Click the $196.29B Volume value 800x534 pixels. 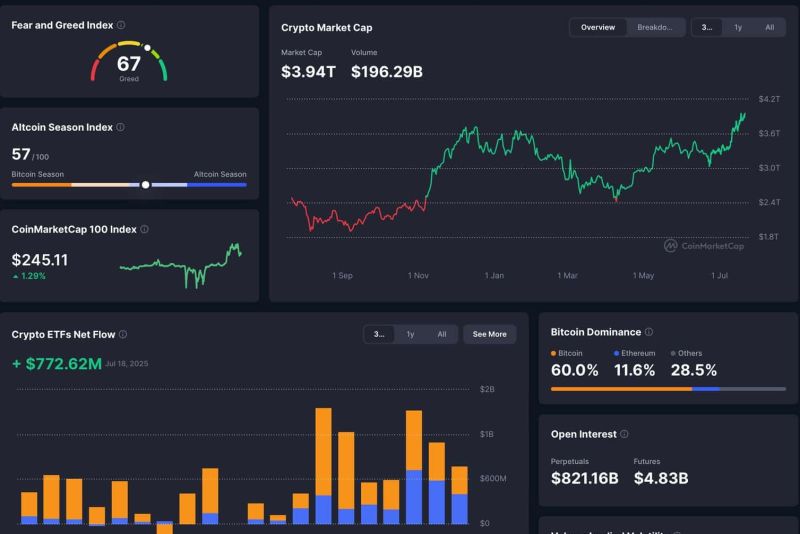[387, 72]
